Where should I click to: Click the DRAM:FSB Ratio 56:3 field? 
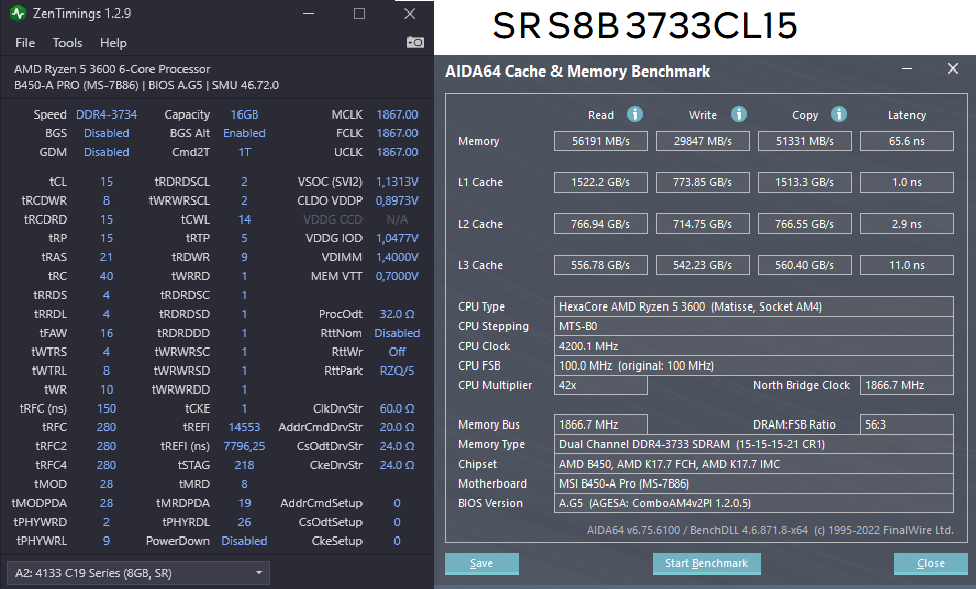coord(907,425)
